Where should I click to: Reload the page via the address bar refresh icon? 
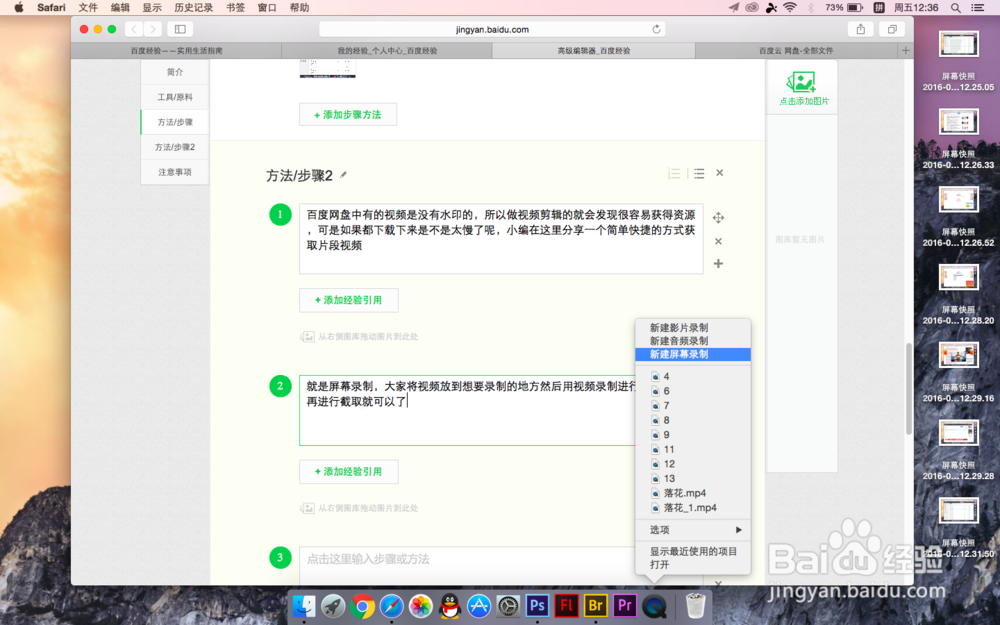(657, 28)
